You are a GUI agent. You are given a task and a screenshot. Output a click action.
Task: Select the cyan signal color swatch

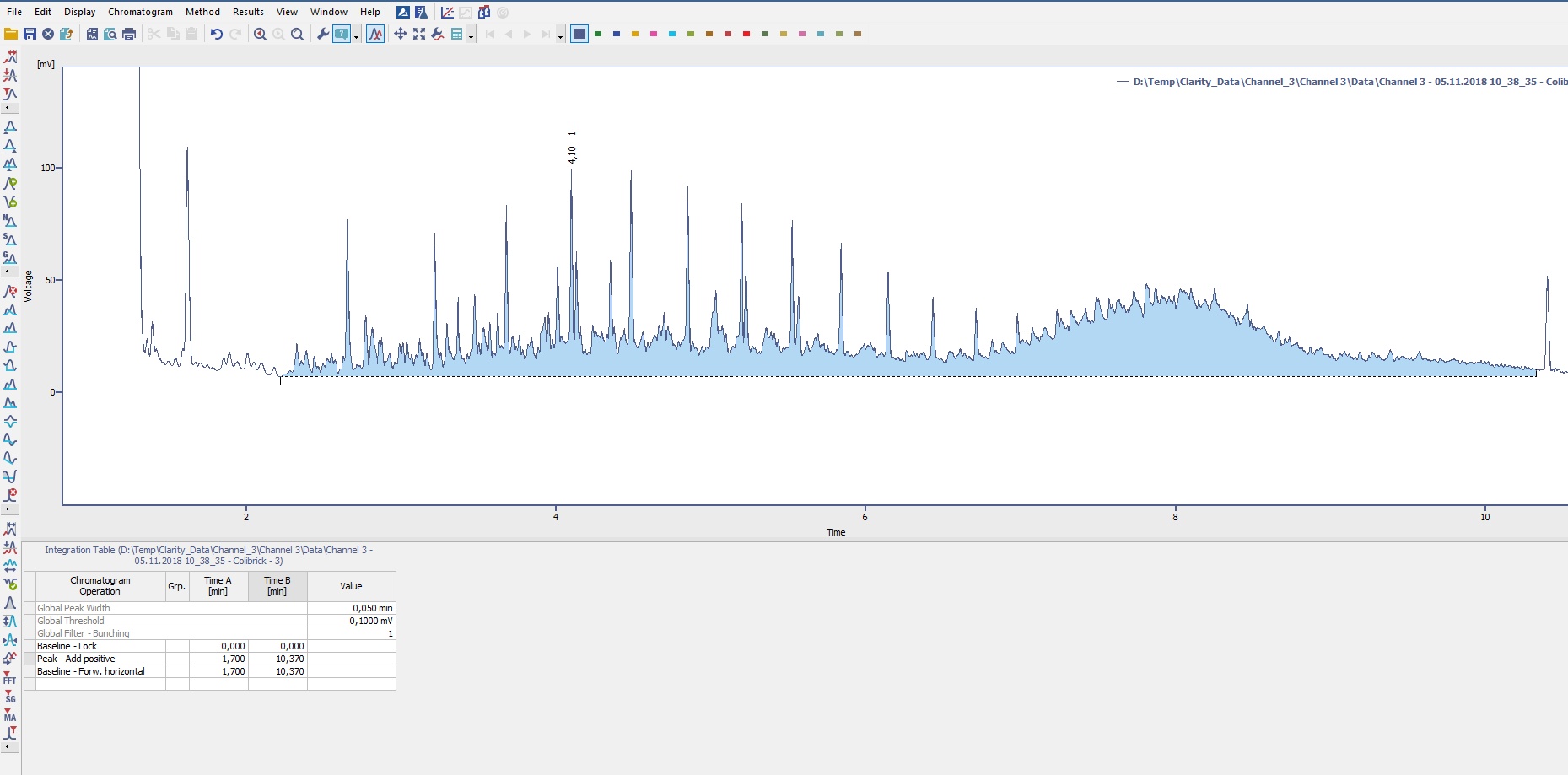[x=672, y=34]
